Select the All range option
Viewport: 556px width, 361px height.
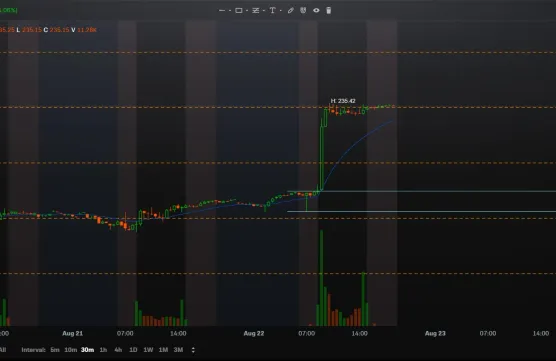tap(2, 350)
